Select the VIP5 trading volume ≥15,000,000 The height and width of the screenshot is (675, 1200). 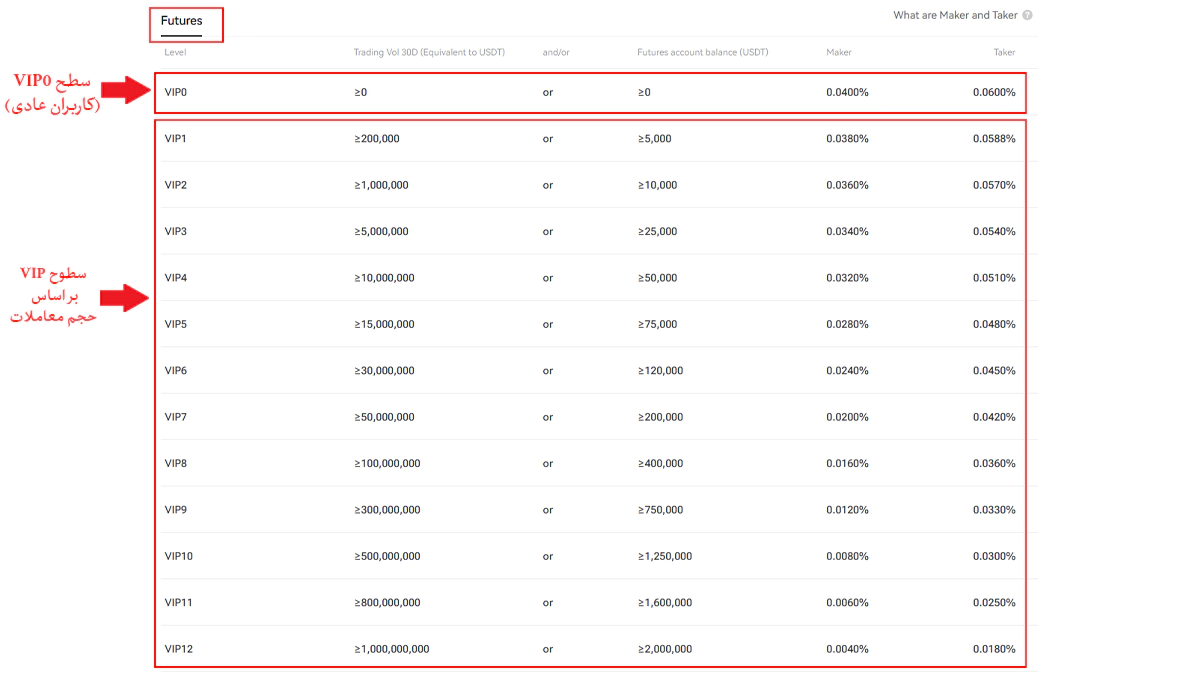click(384, 324)
